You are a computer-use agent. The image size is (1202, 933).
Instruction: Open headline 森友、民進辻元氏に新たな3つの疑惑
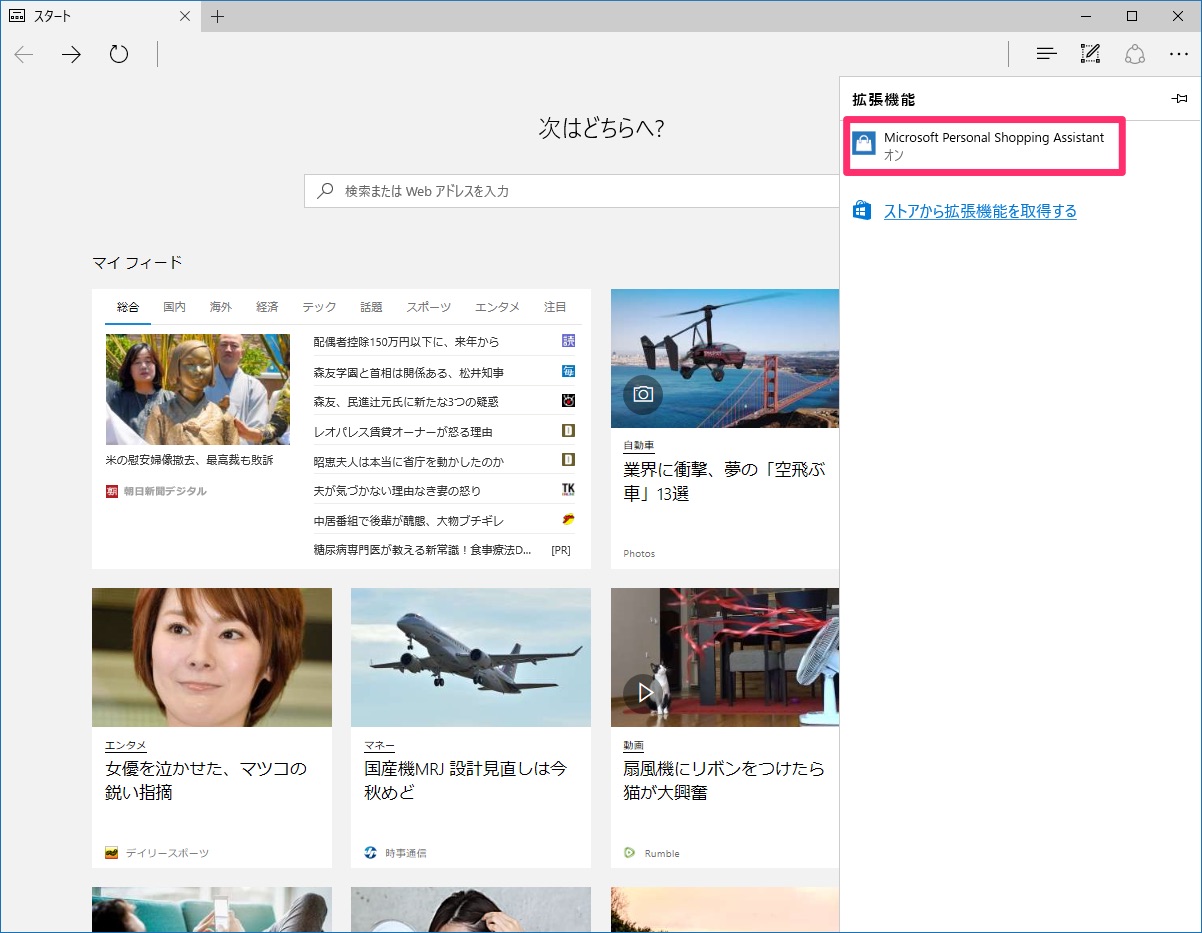405,401
